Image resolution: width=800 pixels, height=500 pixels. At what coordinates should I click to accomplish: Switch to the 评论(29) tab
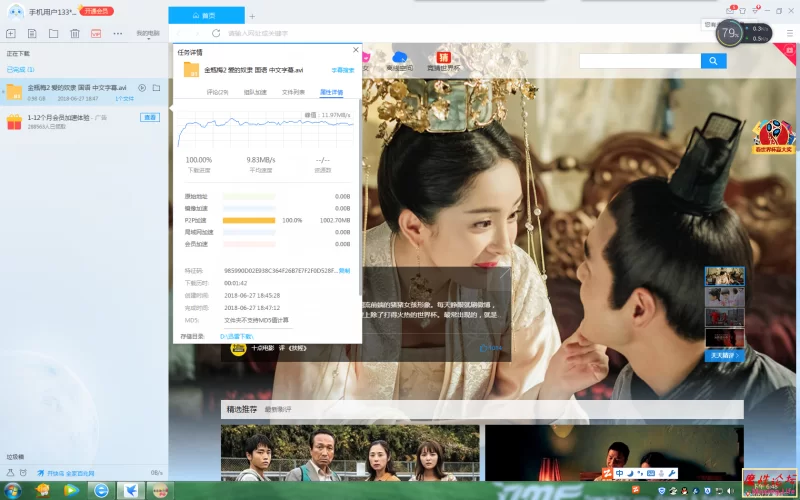(217, 92)
